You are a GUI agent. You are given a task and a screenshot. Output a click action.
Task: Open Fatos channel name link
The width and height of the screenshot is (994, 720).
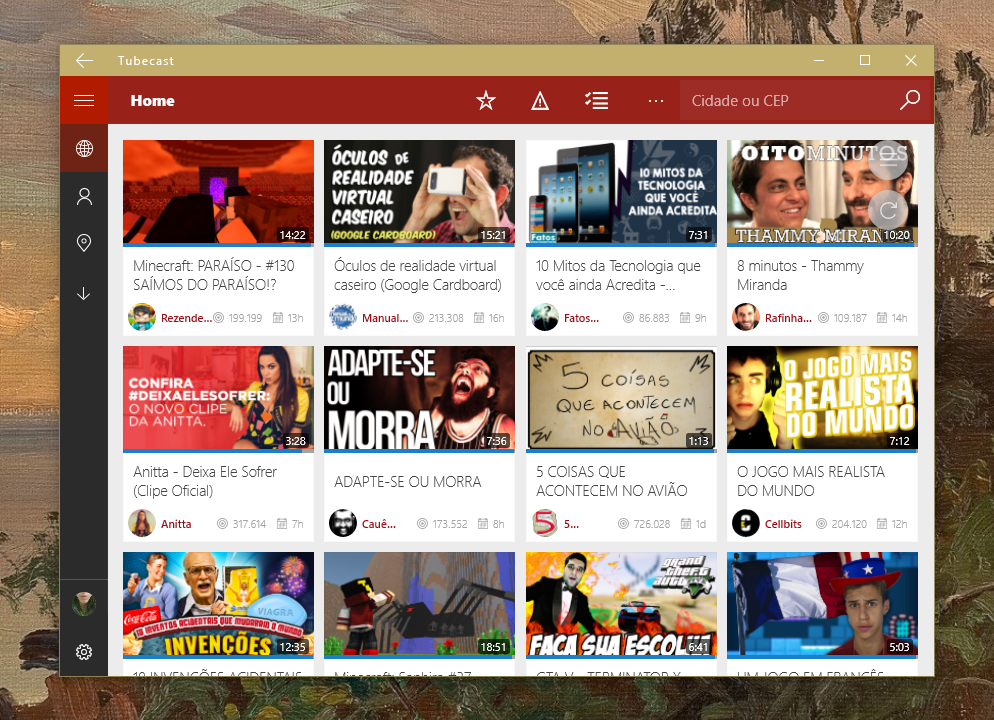click(x=581, y=318)
